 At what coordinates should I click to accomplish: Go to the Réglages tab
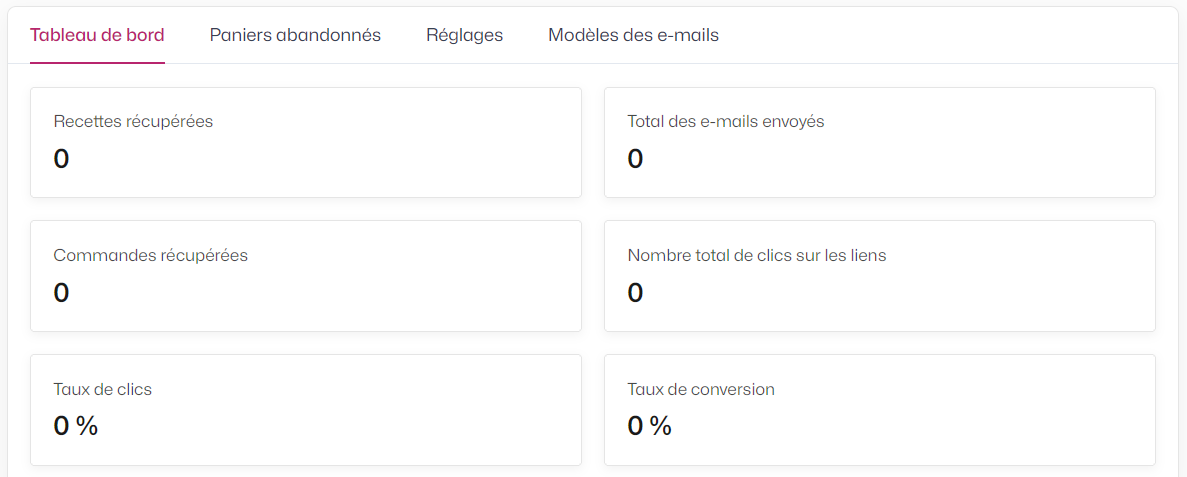[x=465, y=35]
